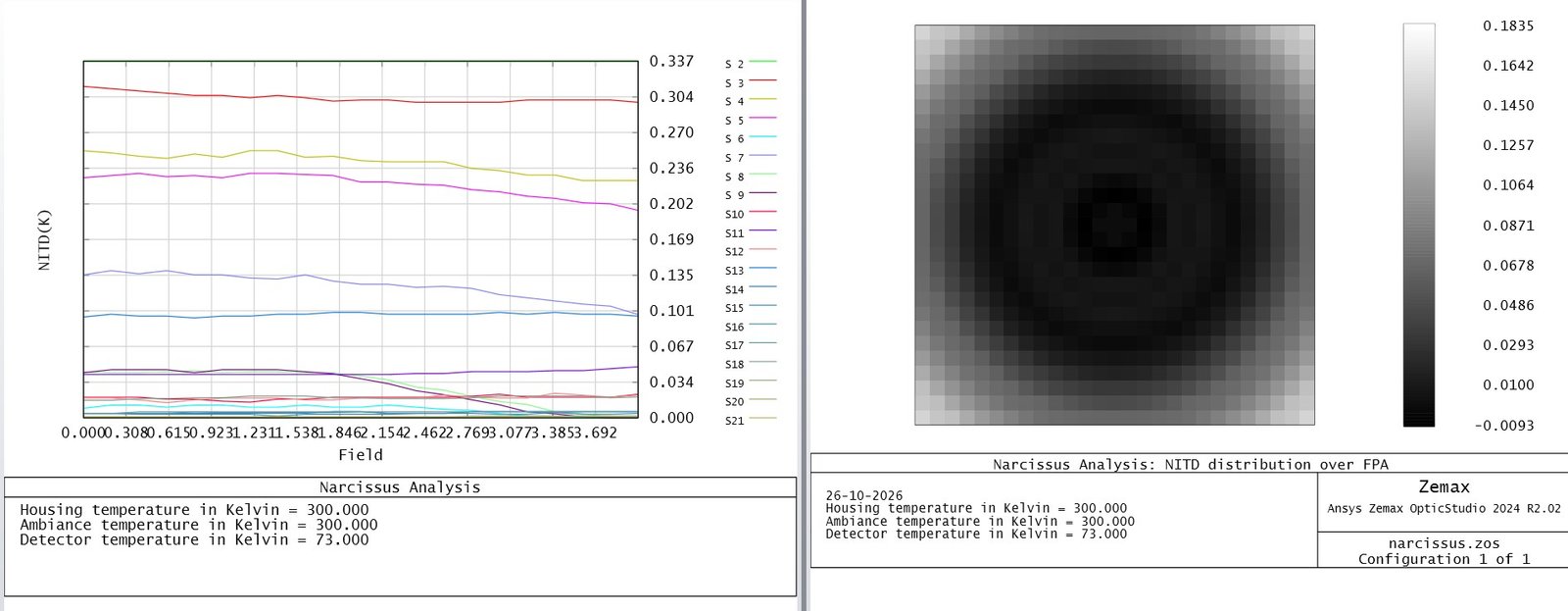The image size is (1568, 611).
Task: Pick legend entry S 5
Action: (751, 120)
